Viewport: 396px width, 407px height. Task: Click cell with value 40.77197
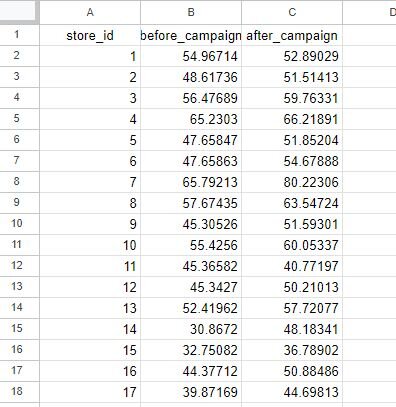pos(292,266)
